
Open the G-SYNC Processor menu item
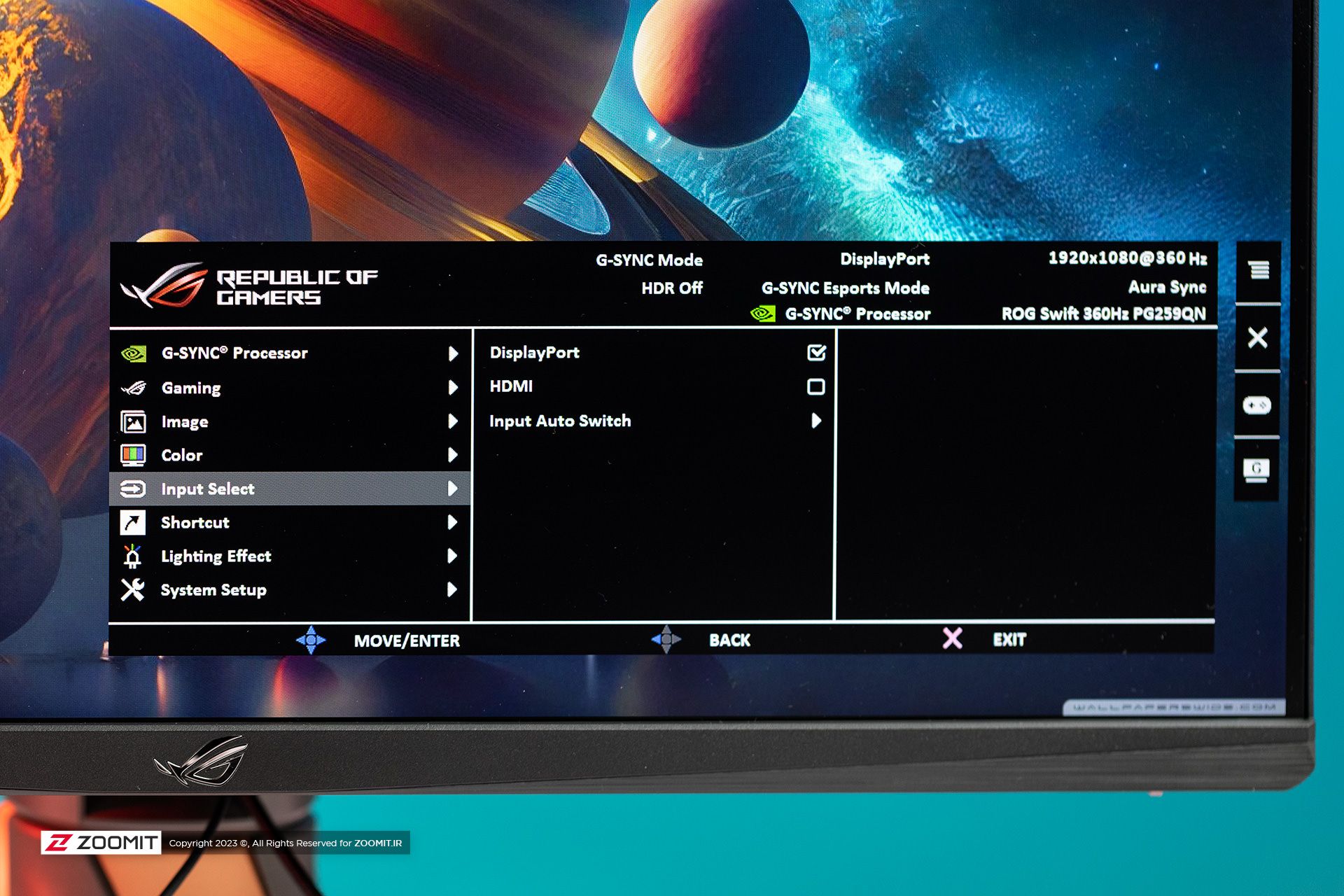pos(290,353)
